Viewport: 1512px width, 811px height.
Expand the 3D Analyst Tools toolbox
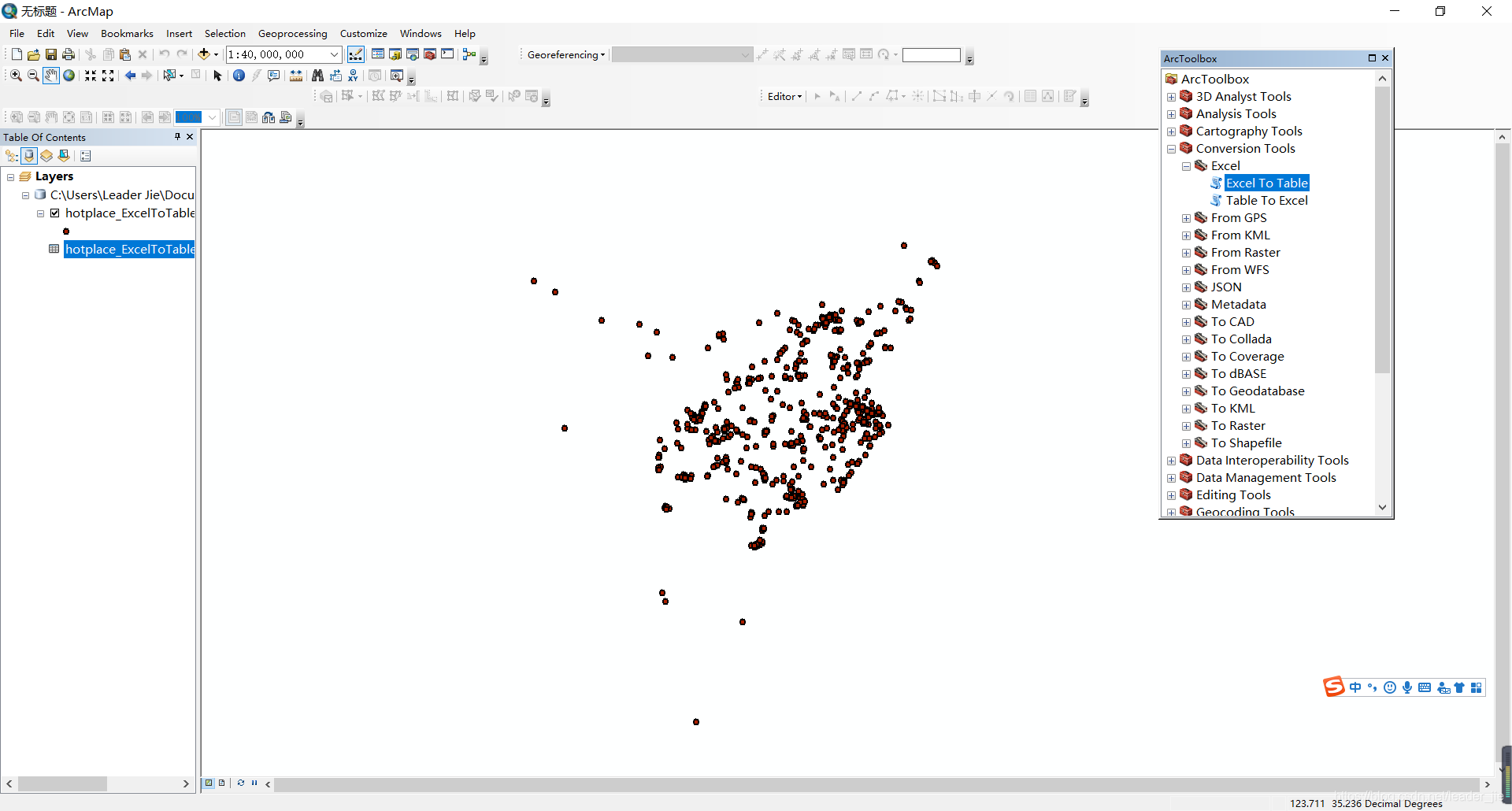pos(1172,97)
